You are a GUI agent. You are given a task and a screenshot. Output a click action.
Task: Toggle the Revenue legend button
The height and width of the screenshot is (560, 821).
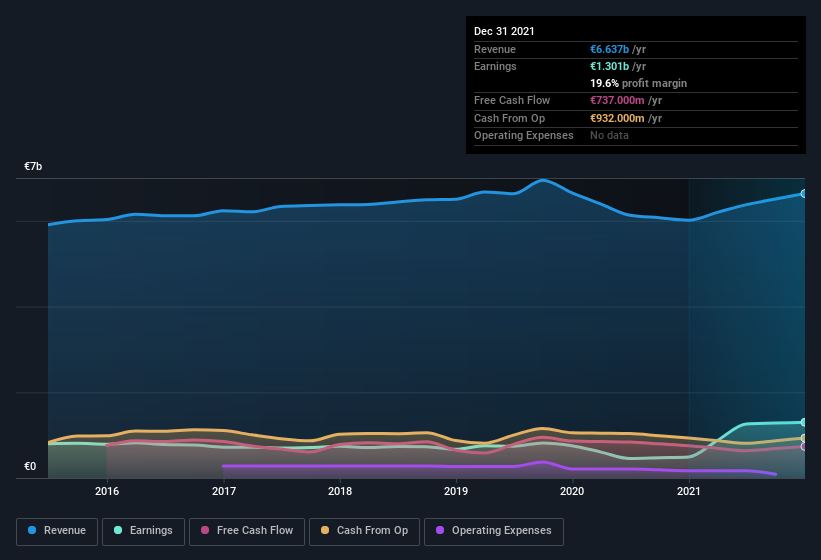point(57,531)
